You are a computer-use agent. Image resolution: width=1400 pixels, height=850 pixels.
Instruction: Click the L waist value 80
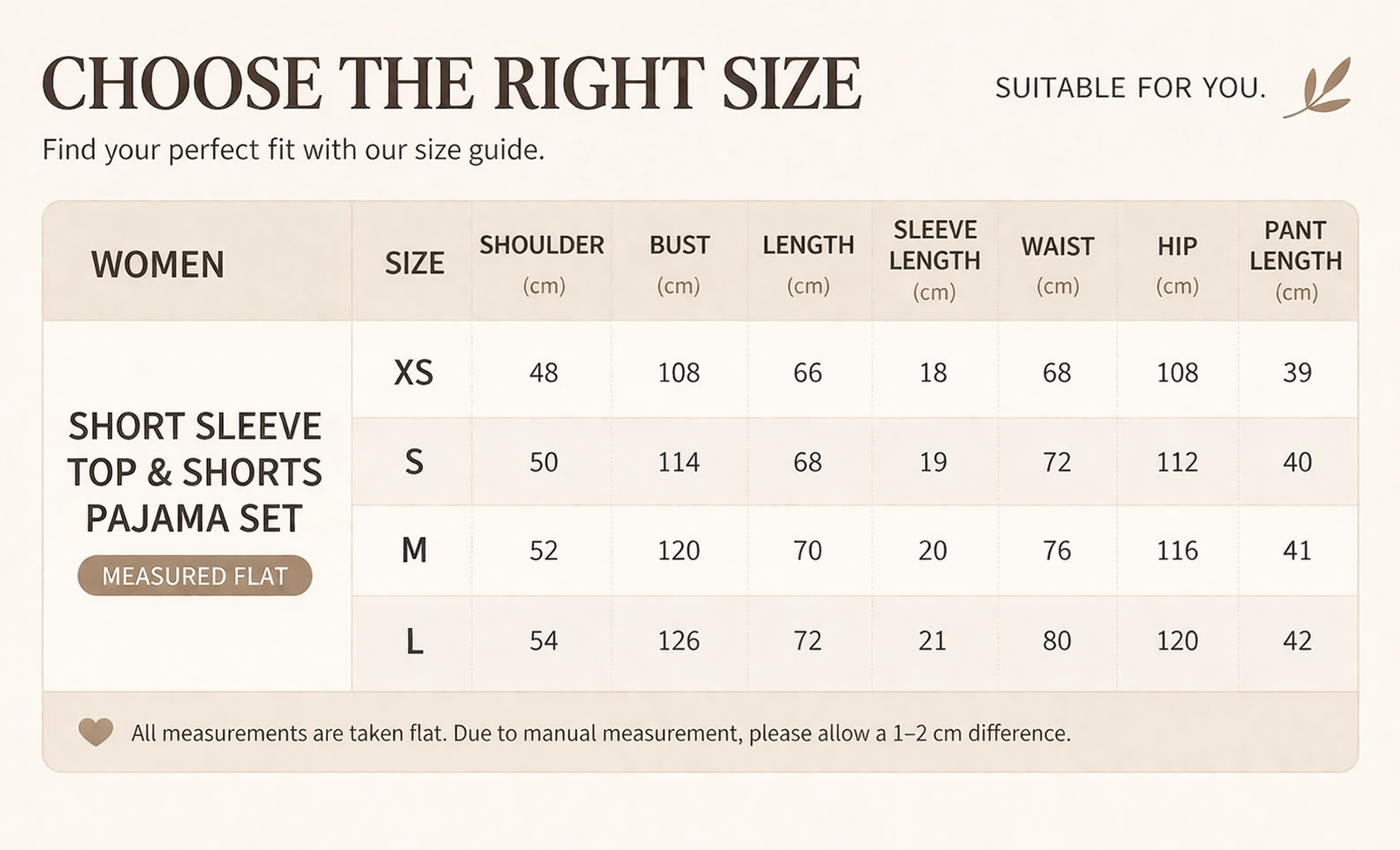point(1057,641)
